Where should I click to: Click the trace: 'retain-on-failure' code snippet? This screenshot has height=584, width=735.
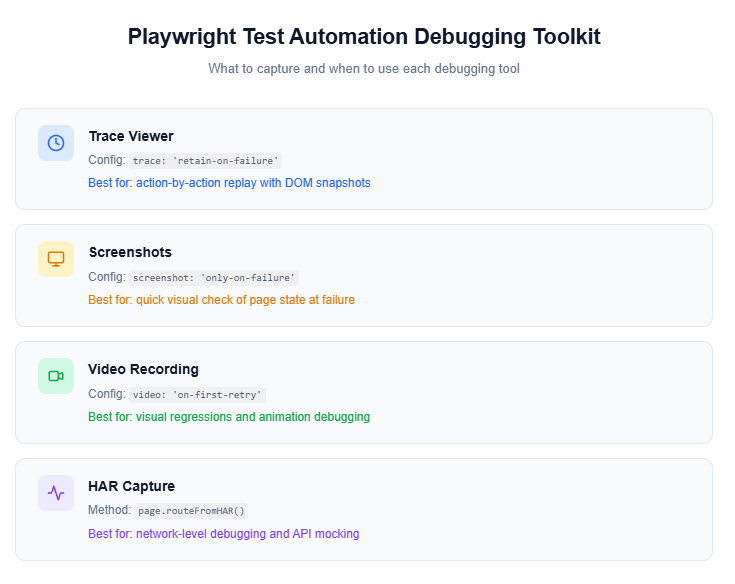207,160
